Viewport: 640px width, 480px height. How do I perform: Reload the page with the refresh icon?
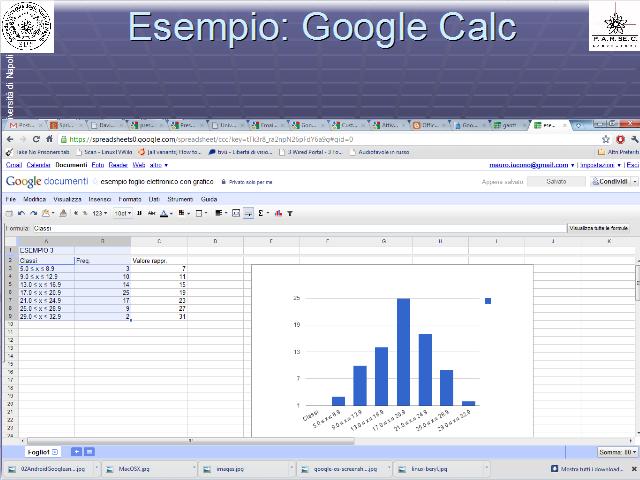[x=36, y=140]
